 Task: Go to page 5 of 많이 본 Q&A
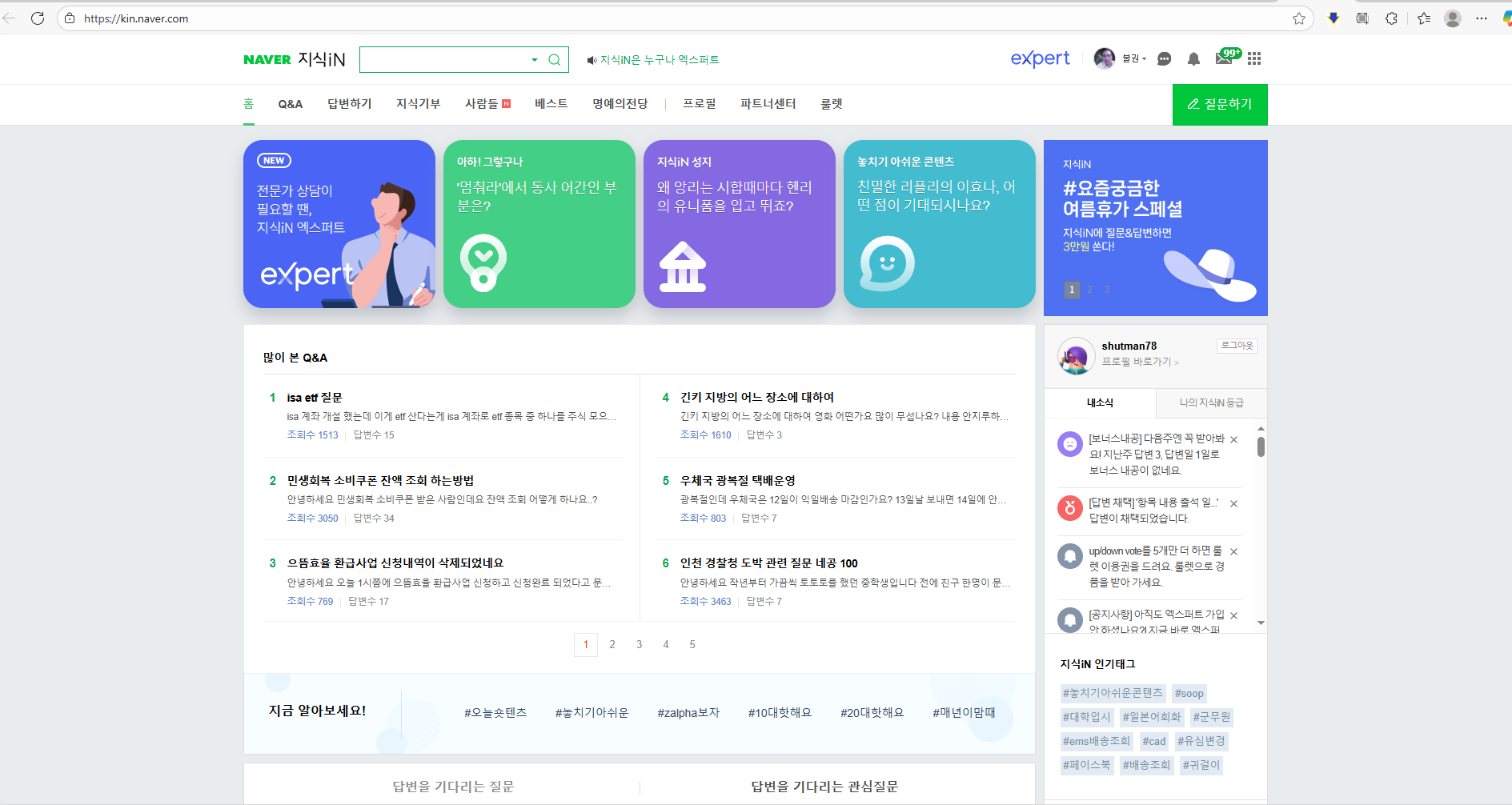(x=692, y=644)
